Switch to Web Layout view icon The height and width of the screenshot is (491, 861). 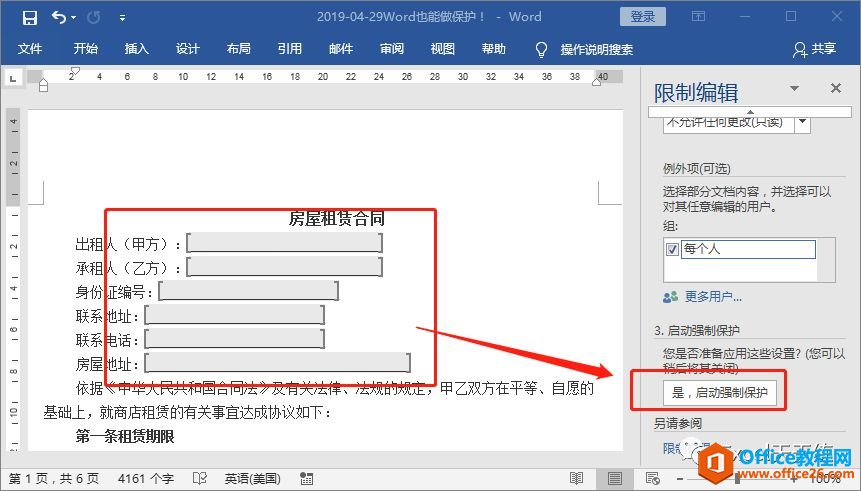point(653,478)
